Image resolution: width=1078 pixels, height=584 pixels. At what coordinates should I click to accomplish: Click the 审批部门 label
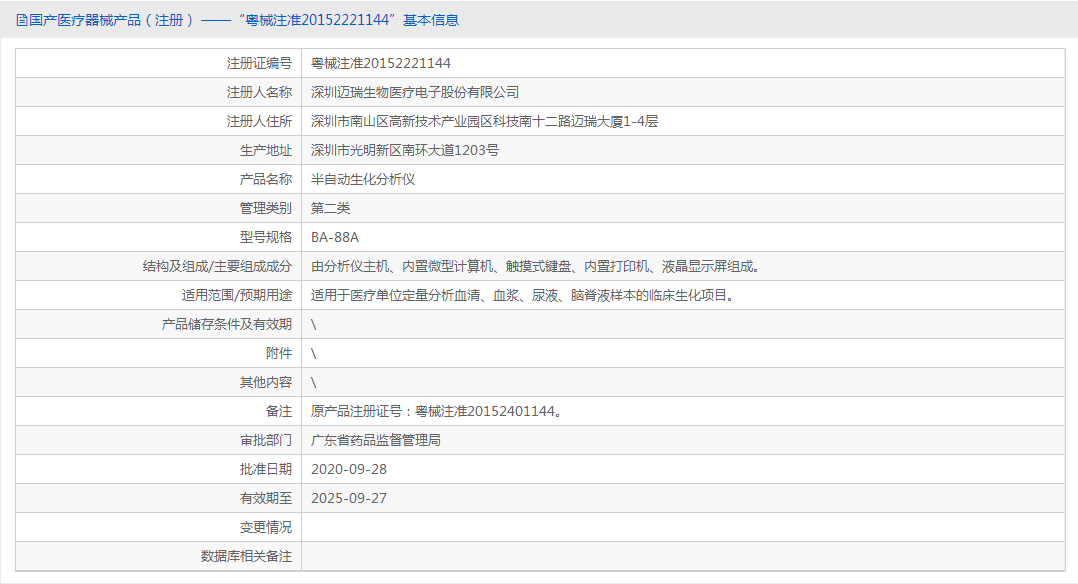(x=265, y=440)
